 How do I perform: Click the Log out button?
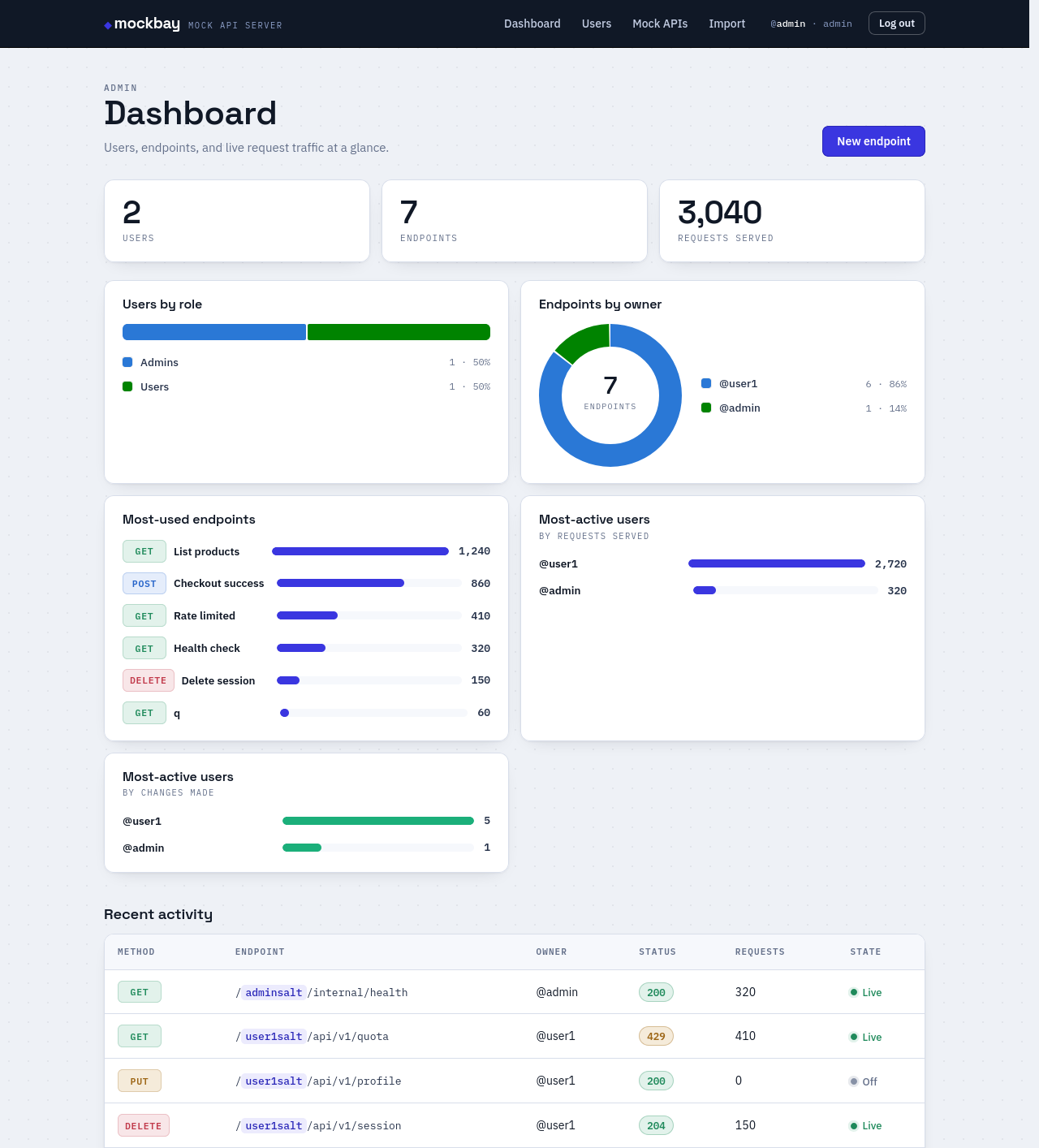click(x=896, y=24)
